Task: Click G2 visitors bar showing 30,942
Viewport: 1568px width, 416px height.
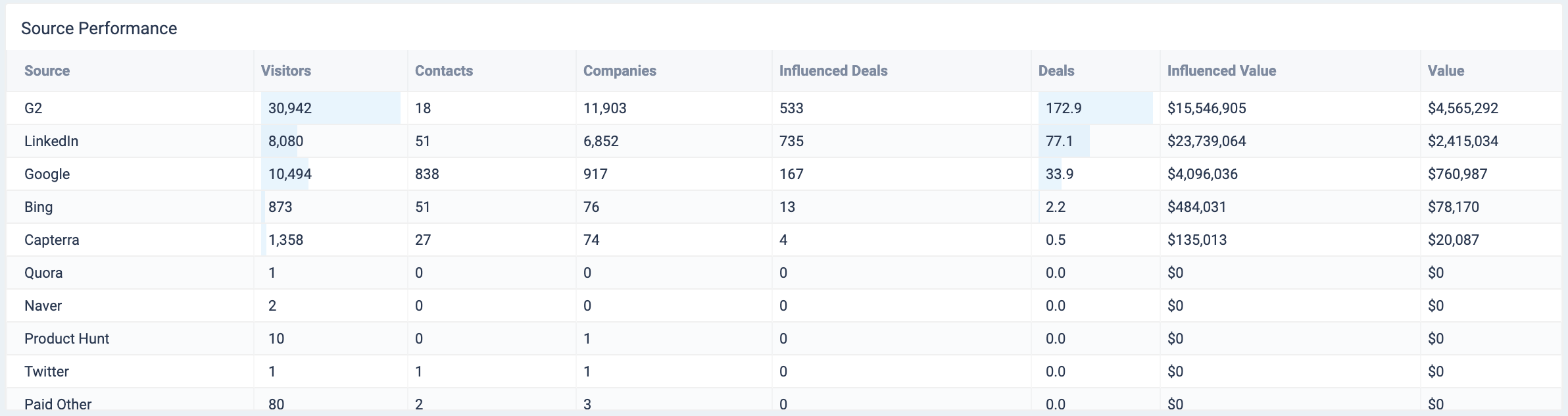Action: click(330, 108)
